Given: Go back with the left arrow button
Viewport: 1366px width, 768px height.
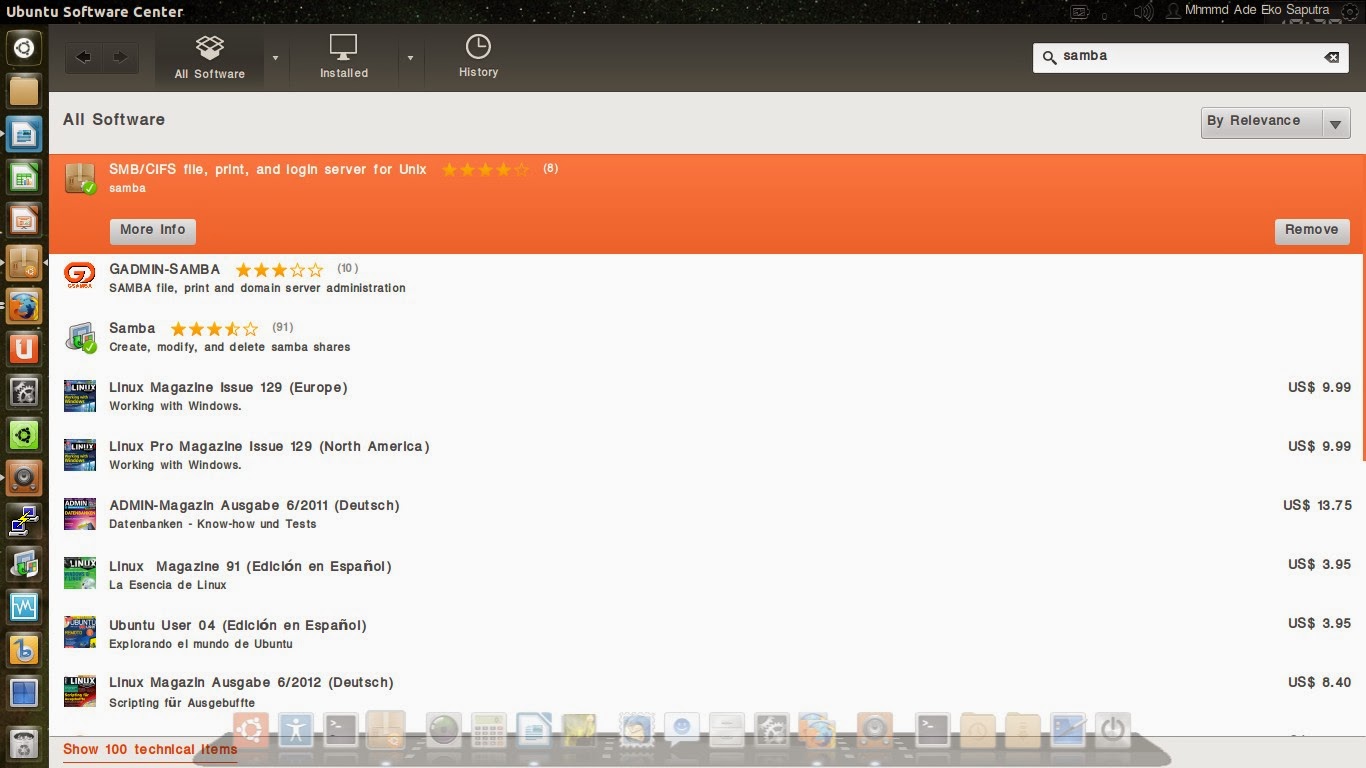Looking at the screenshot, I should pyautogui.click(x=84, y=57).
